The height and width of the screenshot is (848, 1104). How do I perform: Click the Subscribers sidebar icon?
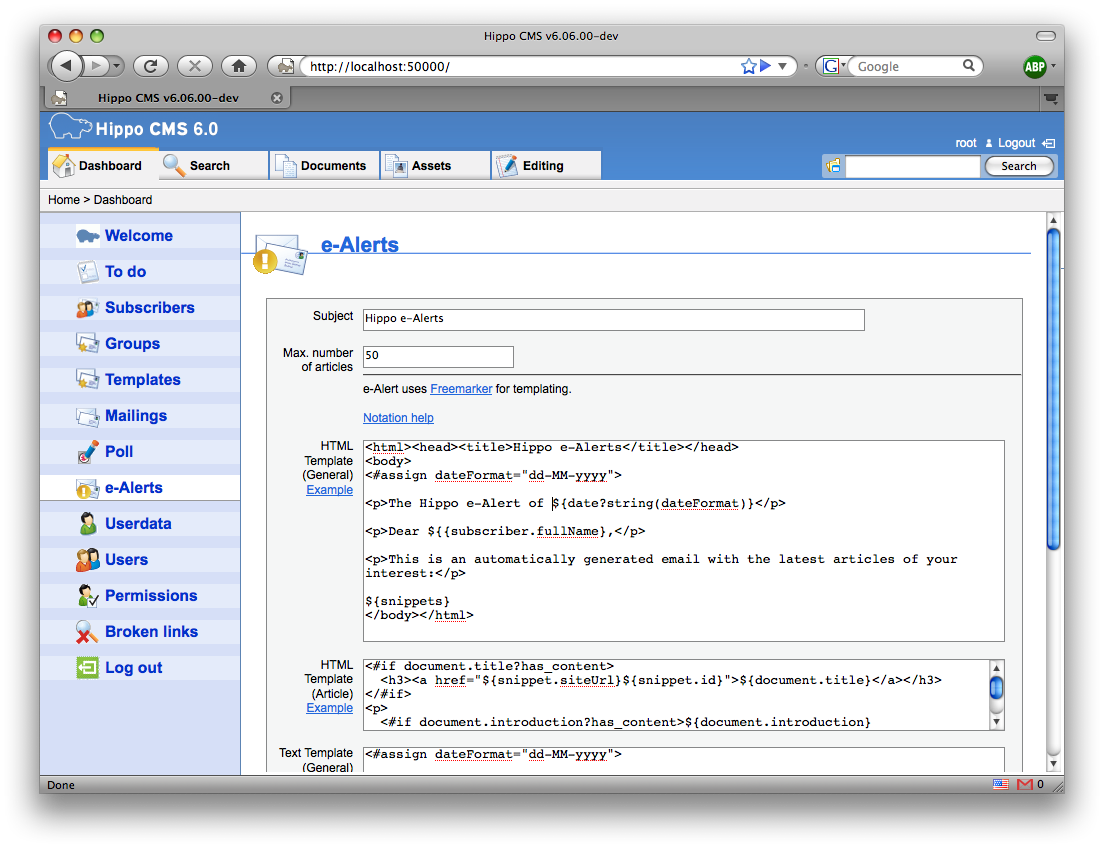coord(88,308)
